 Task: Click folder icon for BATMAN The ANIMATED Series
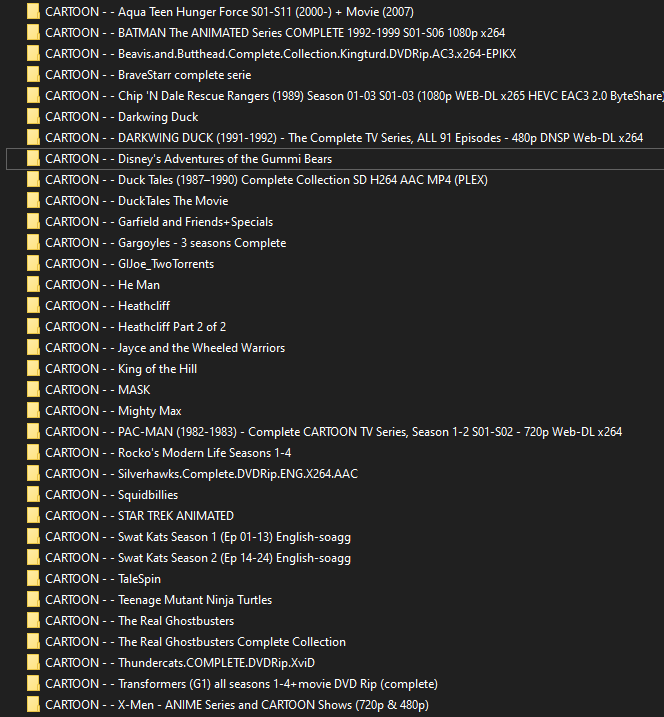(x=33, y=33)
